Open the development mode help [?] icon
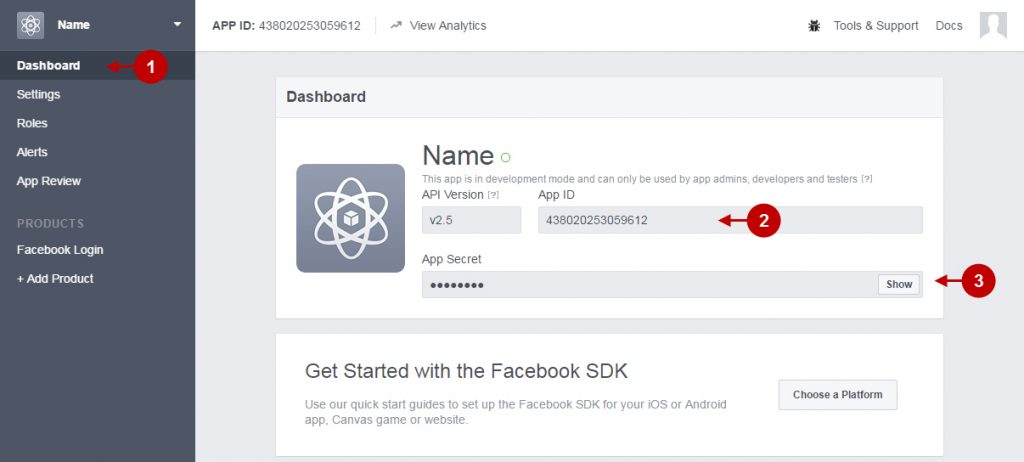 tap(867, 179)
